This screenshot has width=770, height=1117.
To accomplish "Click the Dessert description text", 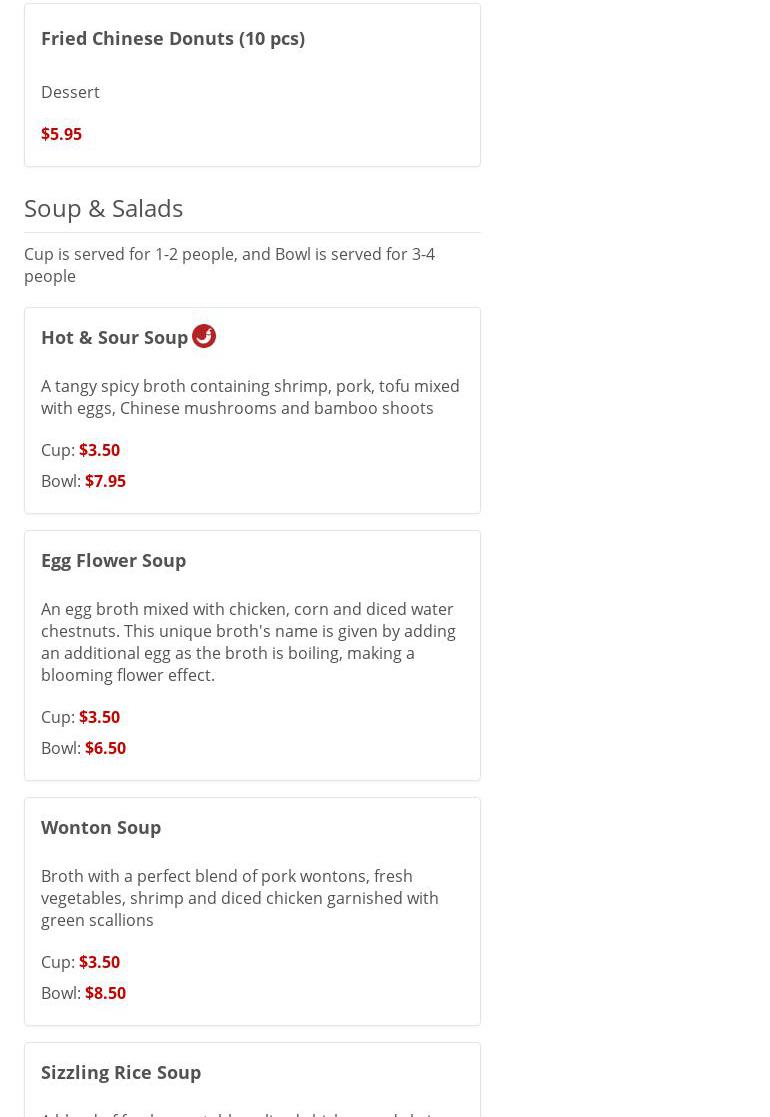I will (x=70, y=92).
